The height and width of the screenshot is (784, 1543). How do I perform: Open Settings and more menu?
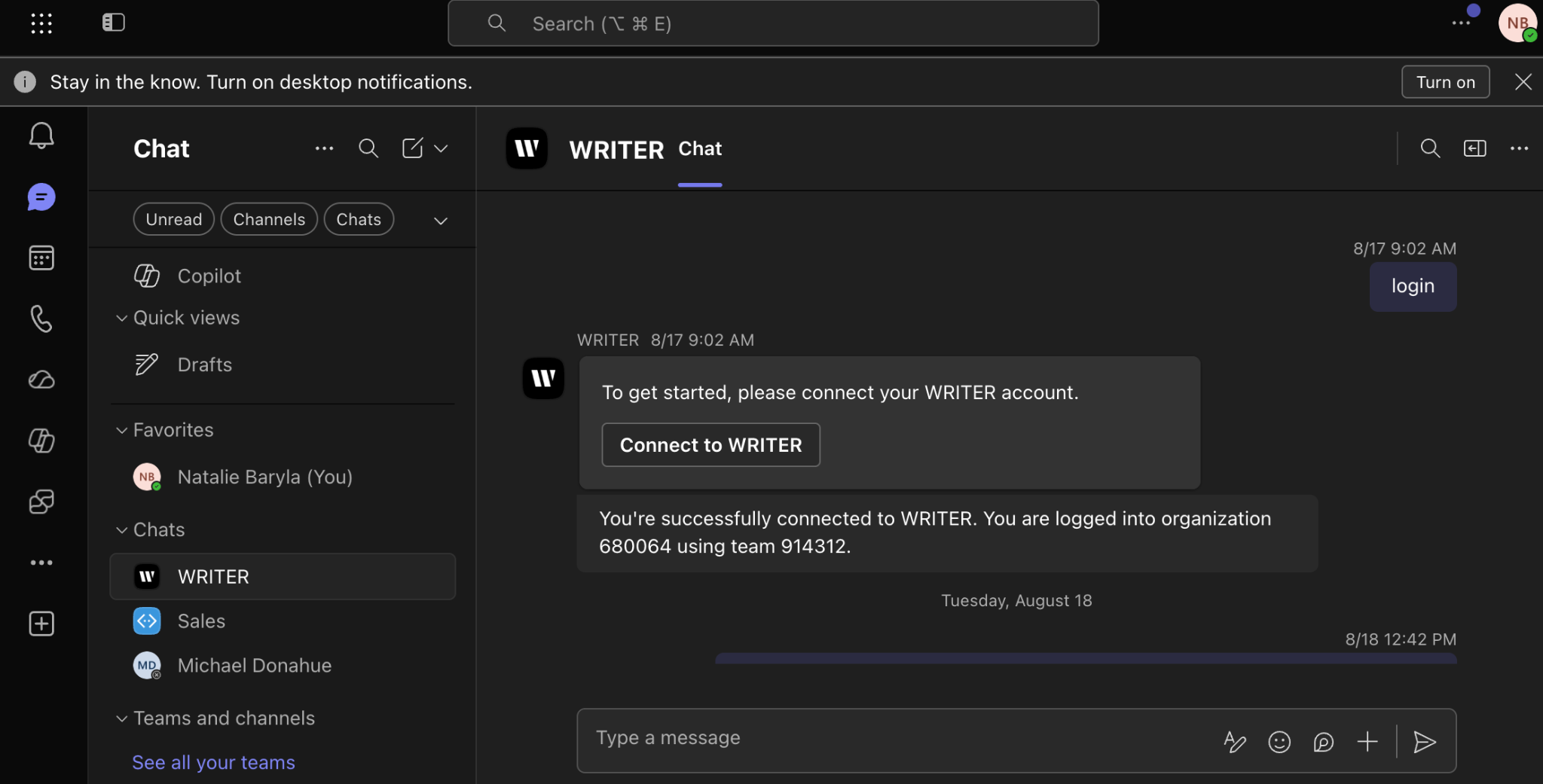1461,23
